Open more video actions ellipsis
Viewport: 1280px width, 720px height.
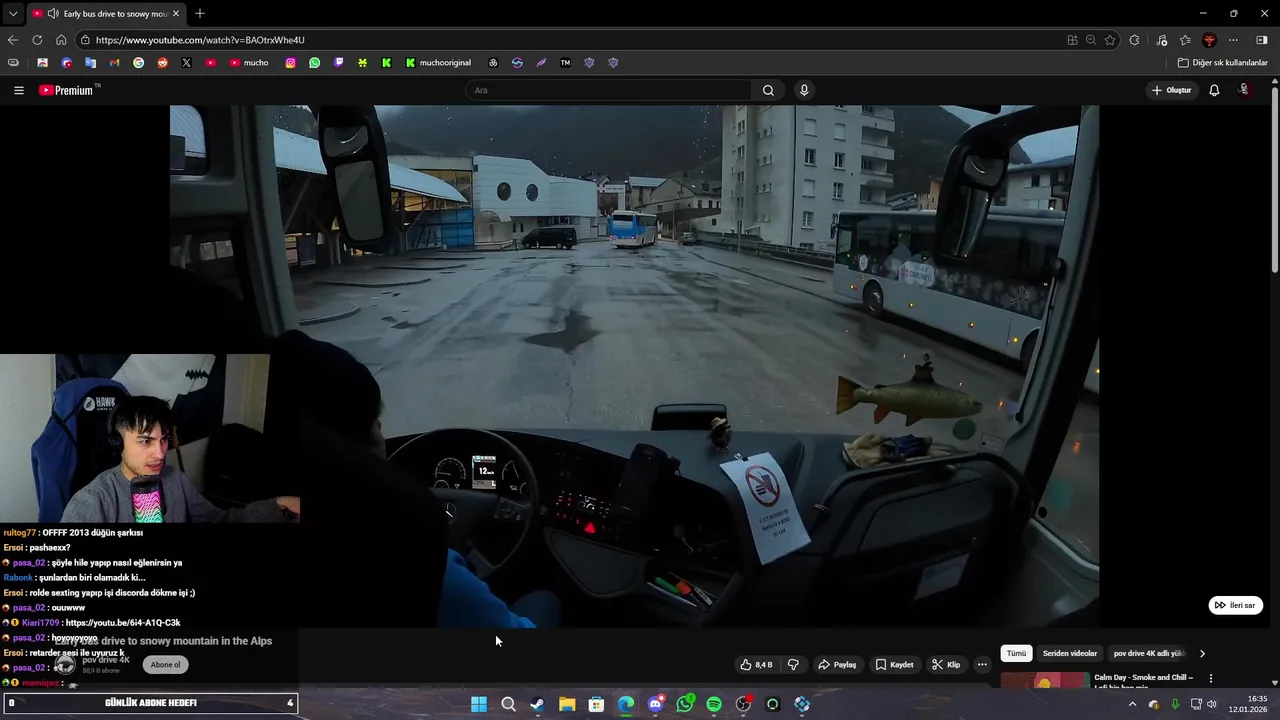click(982, 664)
